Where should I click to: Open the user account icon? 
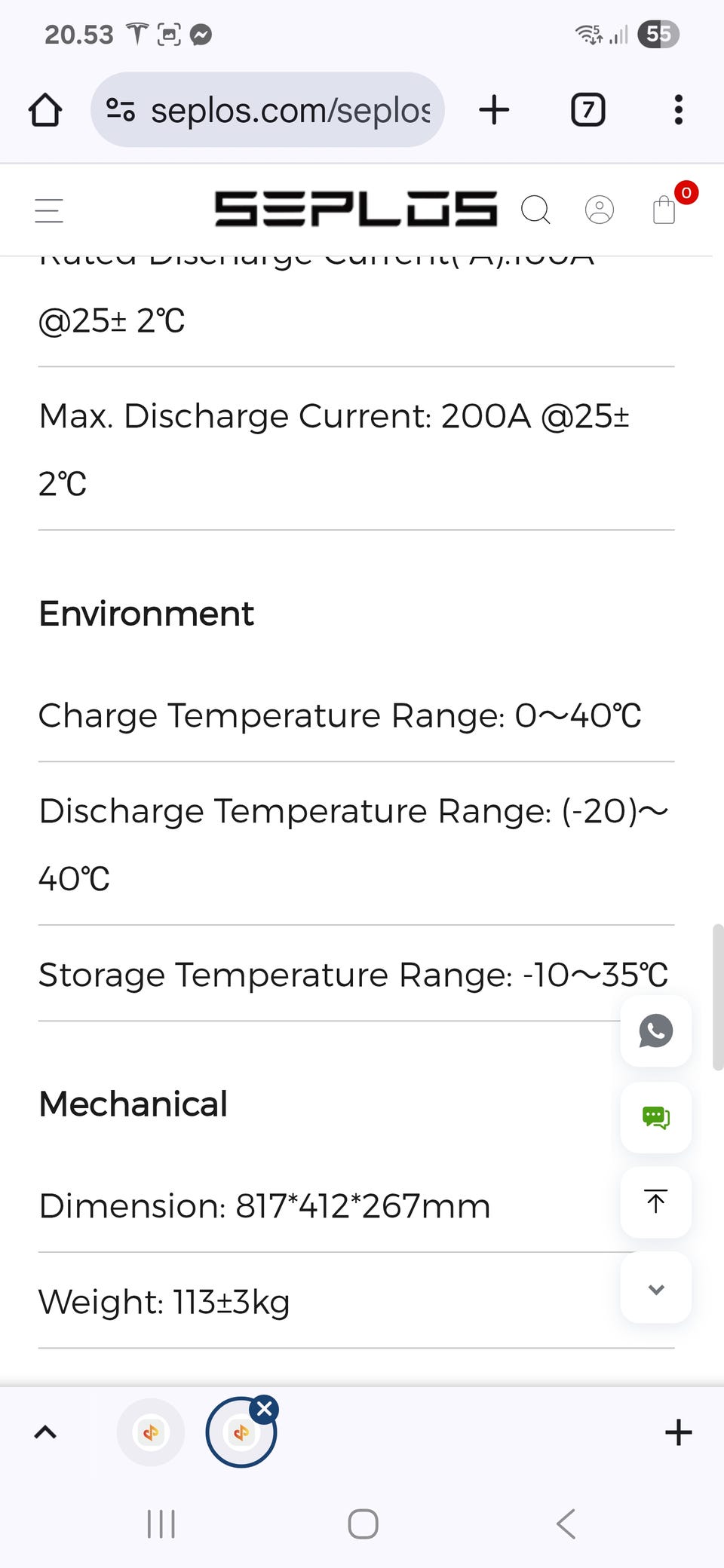[x=600, y=210]
